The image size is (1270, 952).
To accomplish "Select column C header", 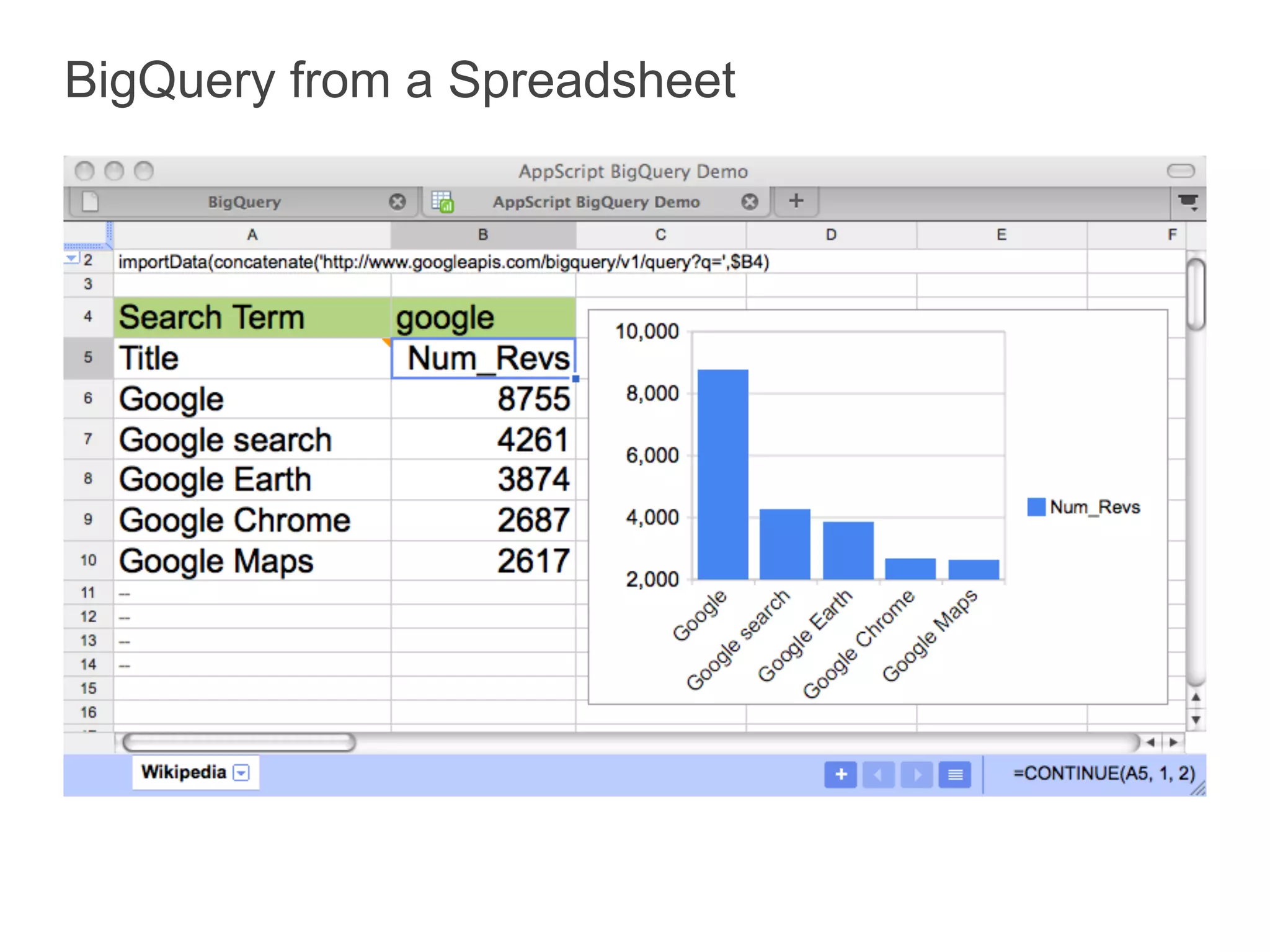I will tap(660, 235).
